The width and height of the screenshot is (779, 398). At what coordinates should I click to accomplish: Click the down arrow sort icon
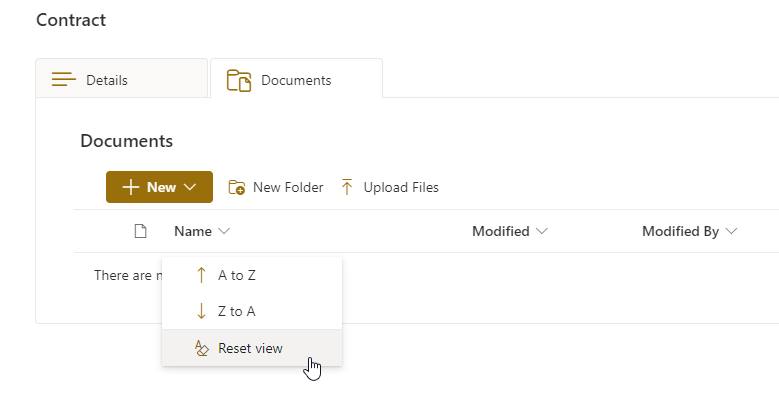(201, 311)
